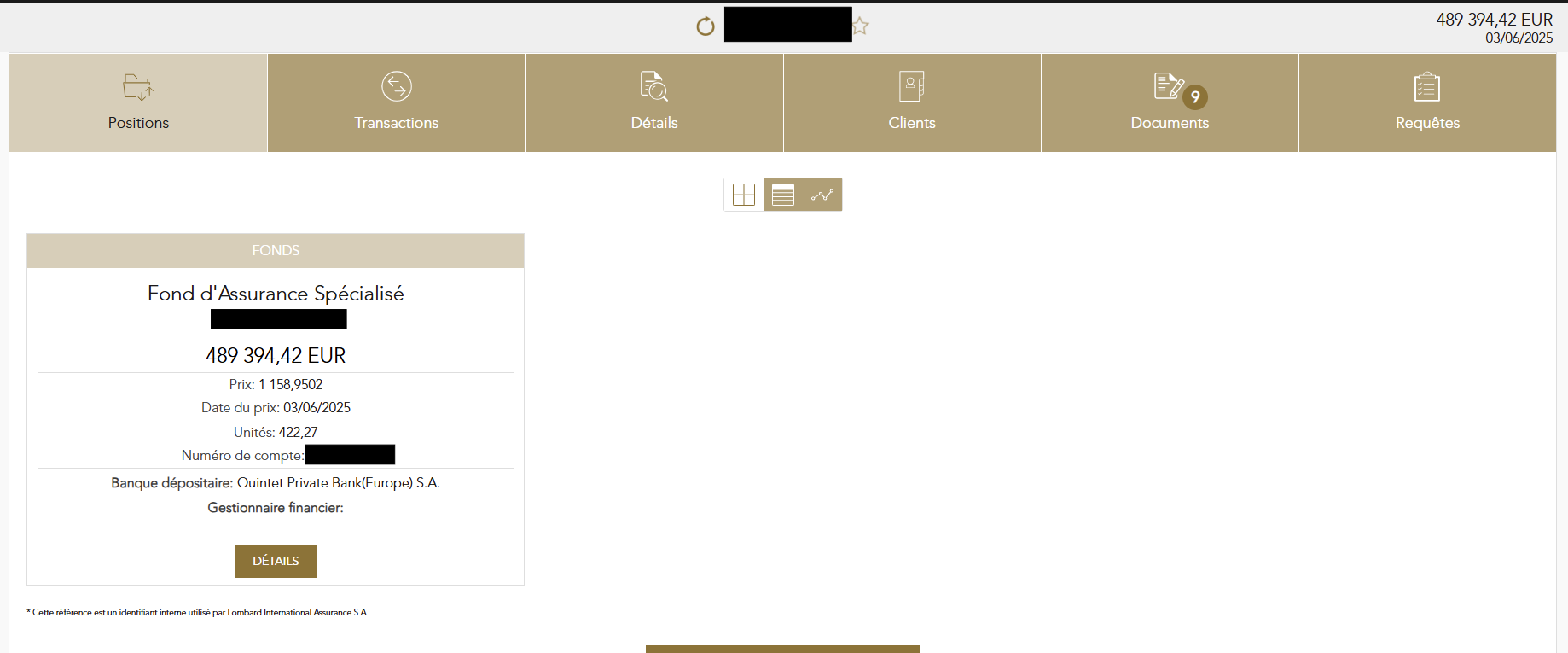Click the Requêtes clipboard icon

click(1427, 86)
